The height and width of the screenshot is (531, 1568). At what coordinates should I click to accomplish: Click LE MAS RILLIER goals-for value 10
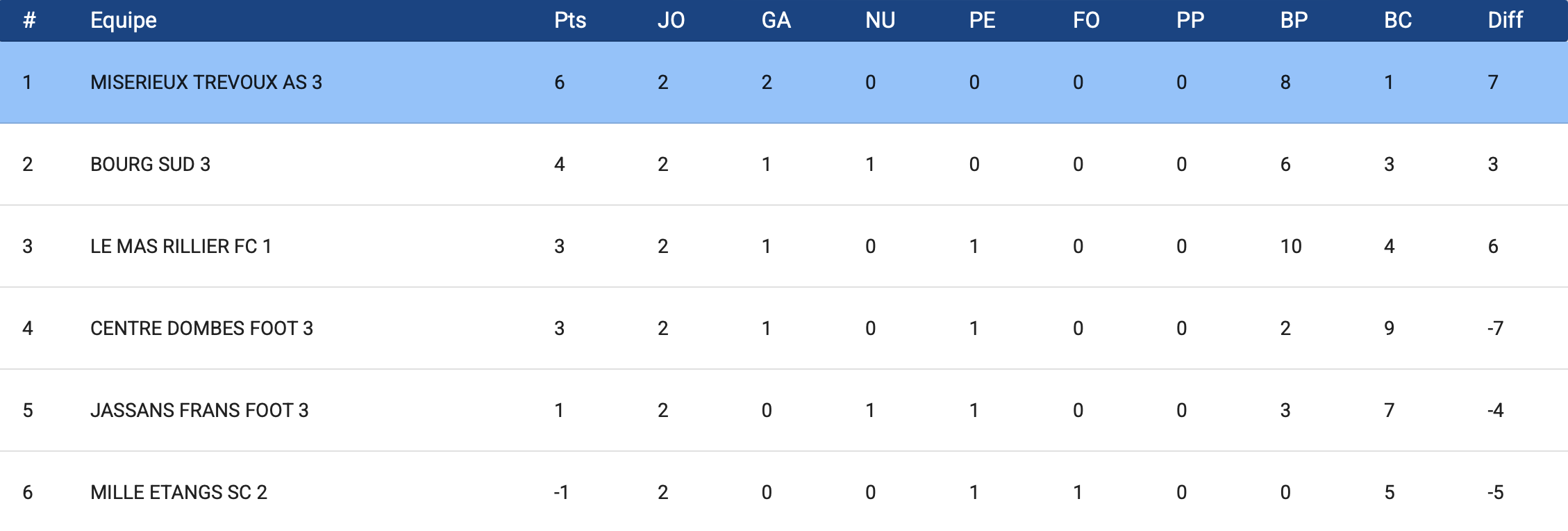pyautogui.click(x=1291, y=246)
